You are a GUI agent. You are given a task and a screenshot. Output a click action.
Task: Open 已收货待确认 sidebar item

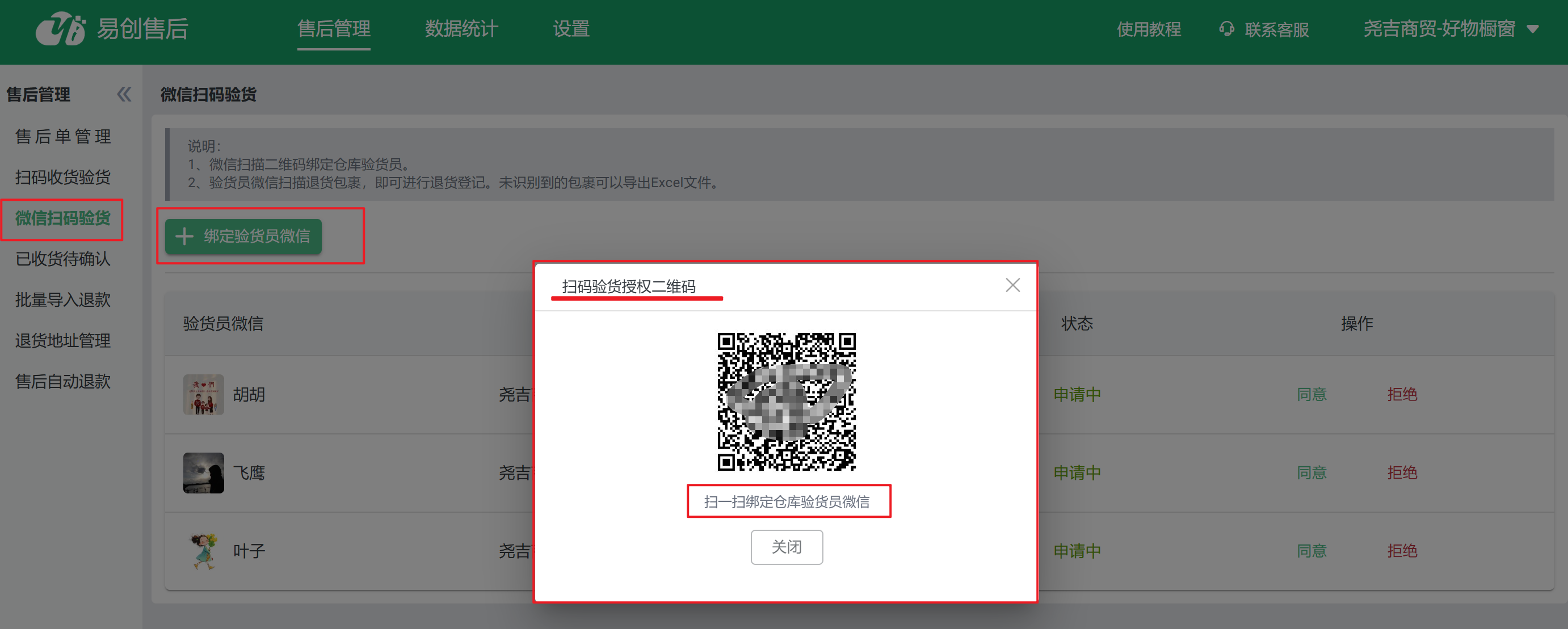point(62,259)
